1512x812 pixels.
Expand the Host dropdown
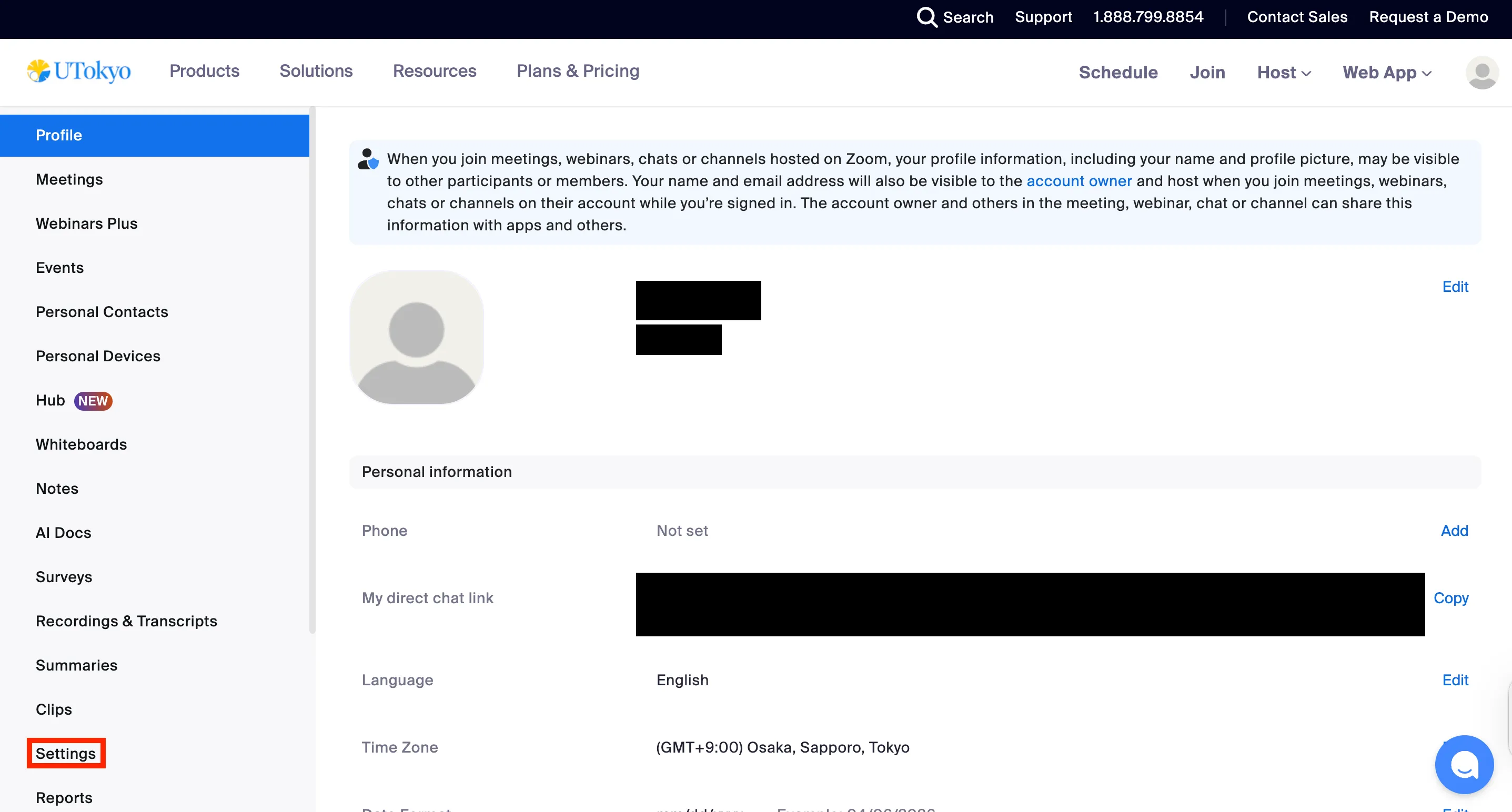[1283, 72]
